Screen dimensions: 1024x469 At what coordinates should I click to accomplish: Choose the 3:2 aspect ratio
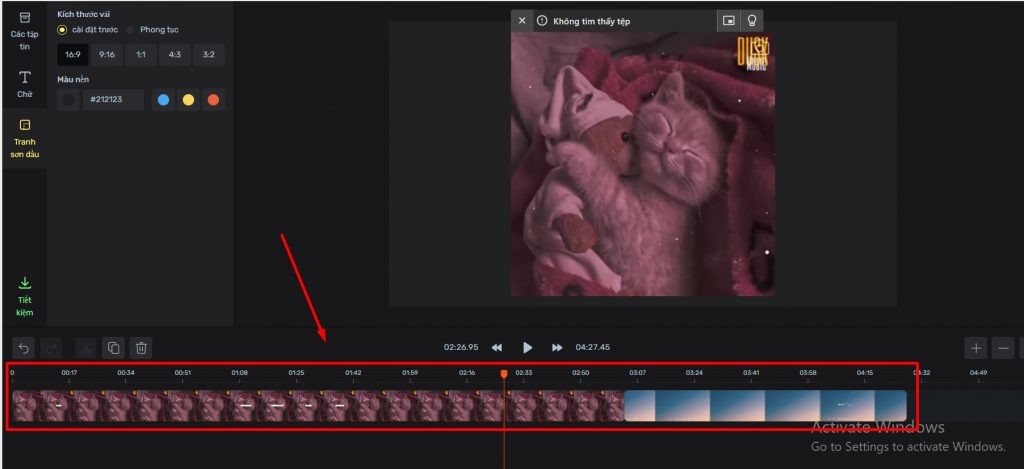[x=208, y=55]
